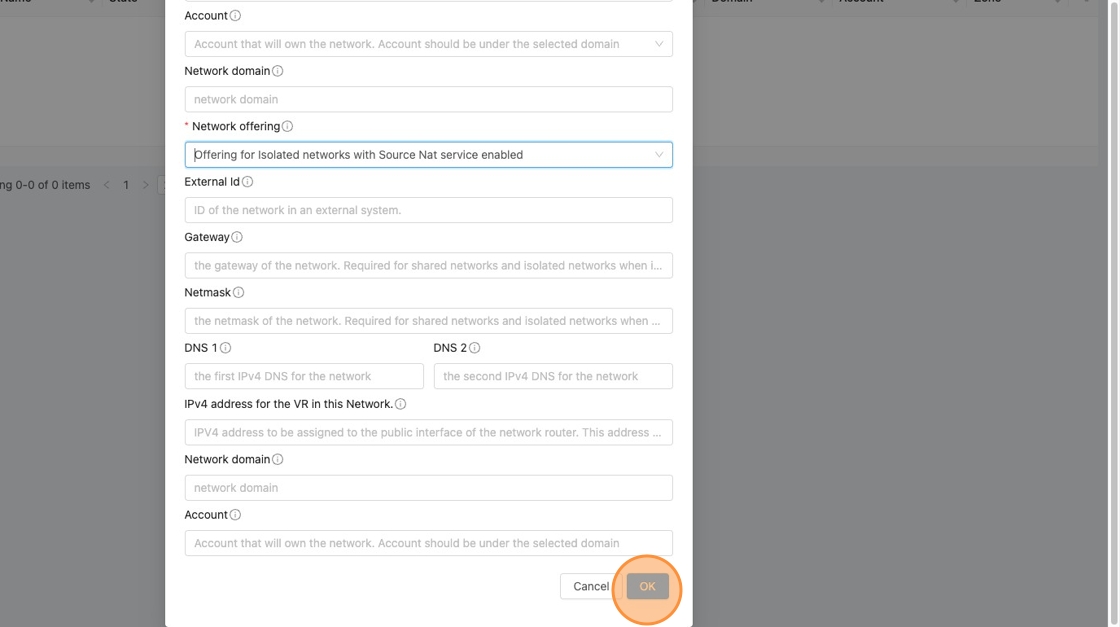Image resolution: width=1120 pixels, height=627 pixels.
Task: Focus the External Id input field
Action: 428,210
